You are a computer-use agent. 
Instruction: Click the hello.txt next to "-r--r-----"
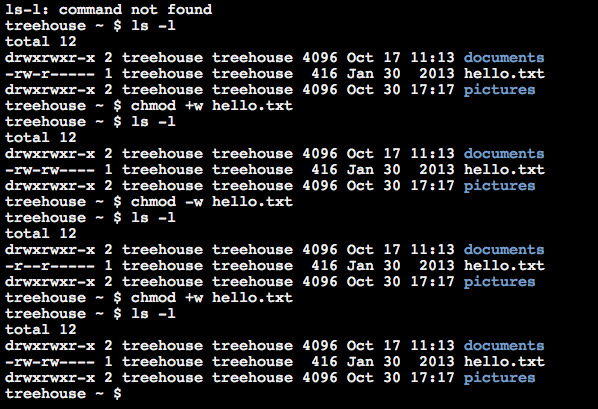[504, 266]
